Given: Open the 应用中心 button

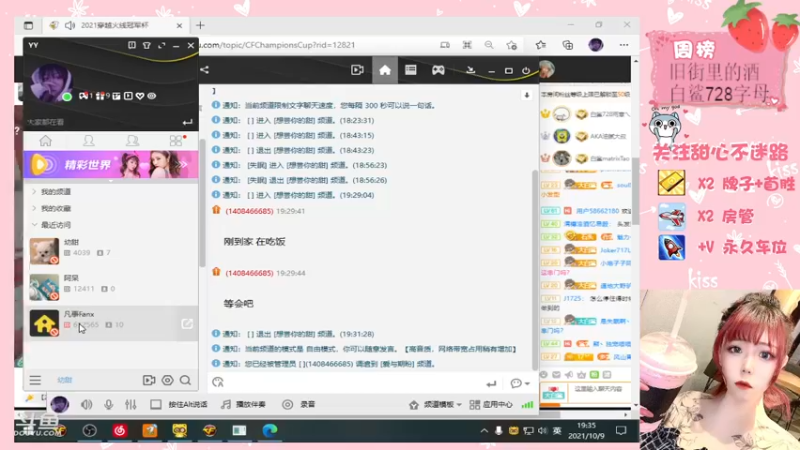Looking at the screenshot, I should [491, 405].
